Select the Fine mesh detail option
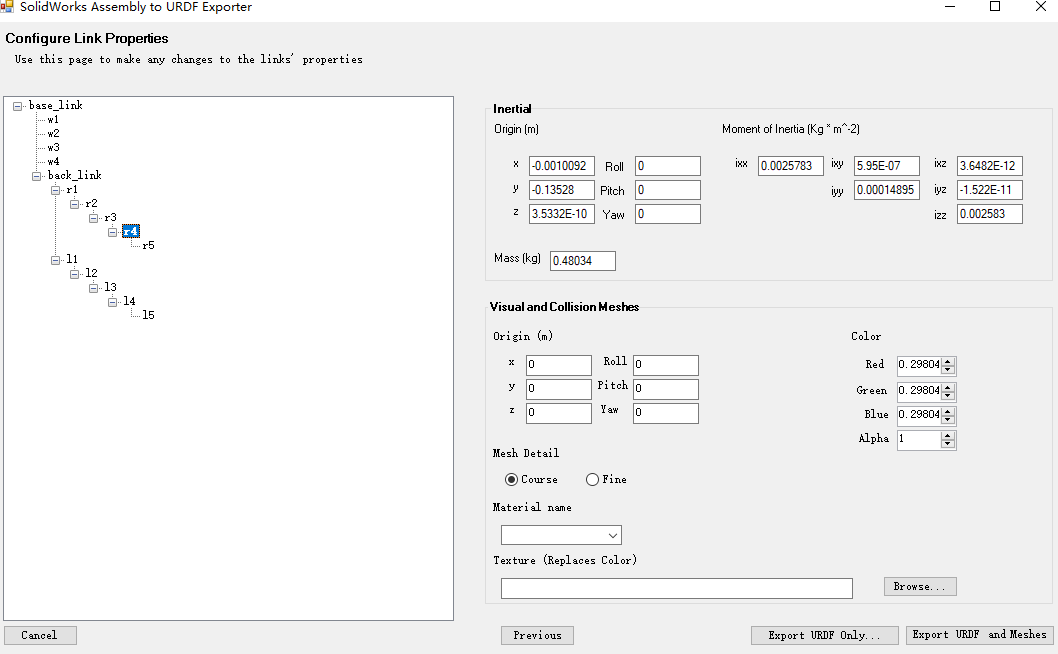Viewport: 1058px width, 654px height. (x=591, y=479)
